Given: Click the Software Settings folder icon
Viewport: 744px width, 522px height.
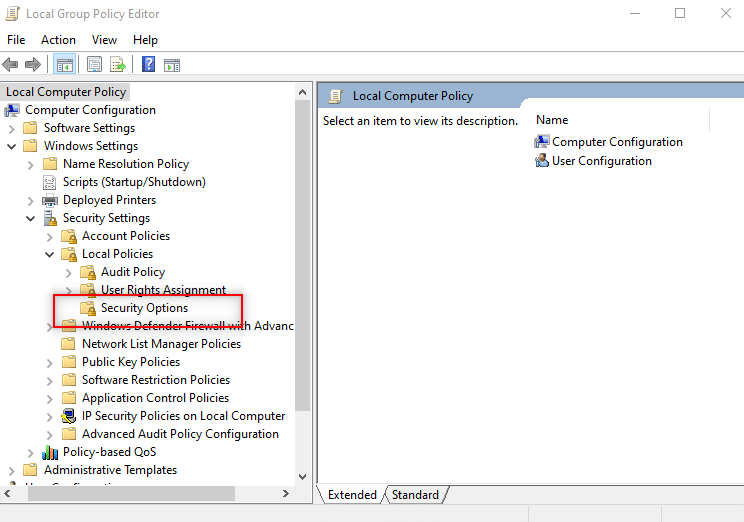Looking at the screenshot, I should point(30,128).
